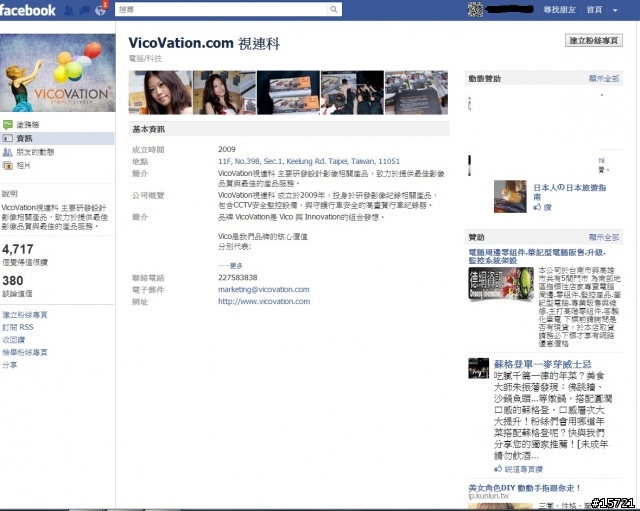Click 檢舉粉絲專頁 report page link
The width and height of the screenshot is (640, 511).
coord(25,352)
